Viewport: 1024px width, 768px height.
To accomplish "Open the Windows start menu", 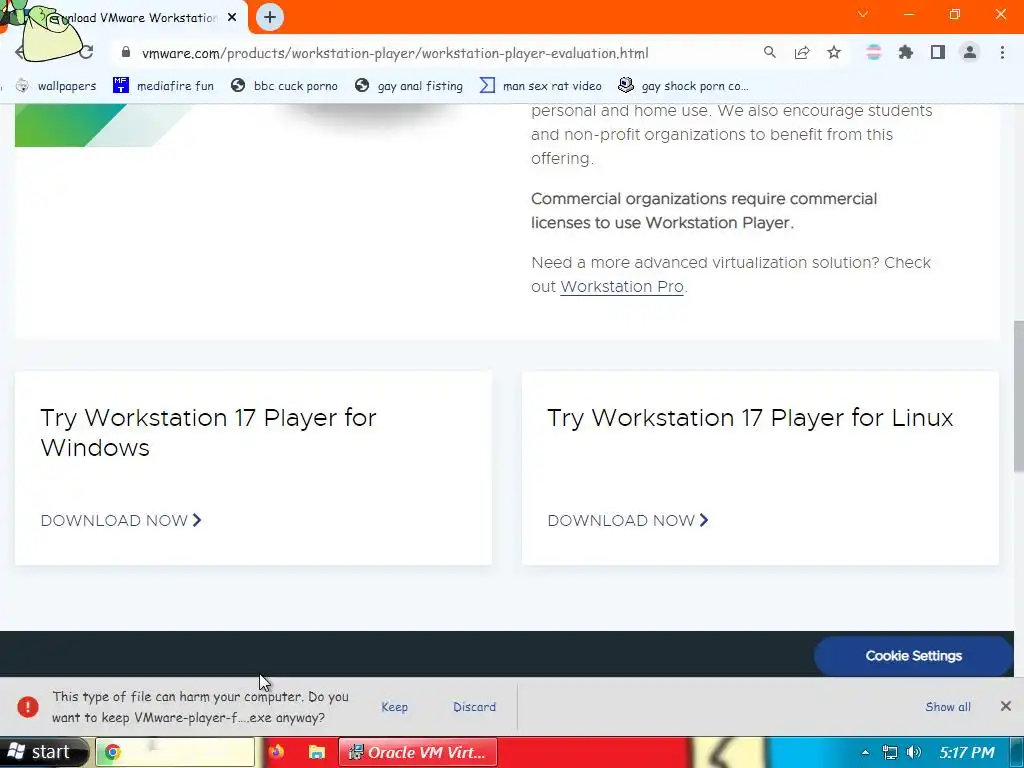I will [x=43, y=752].
